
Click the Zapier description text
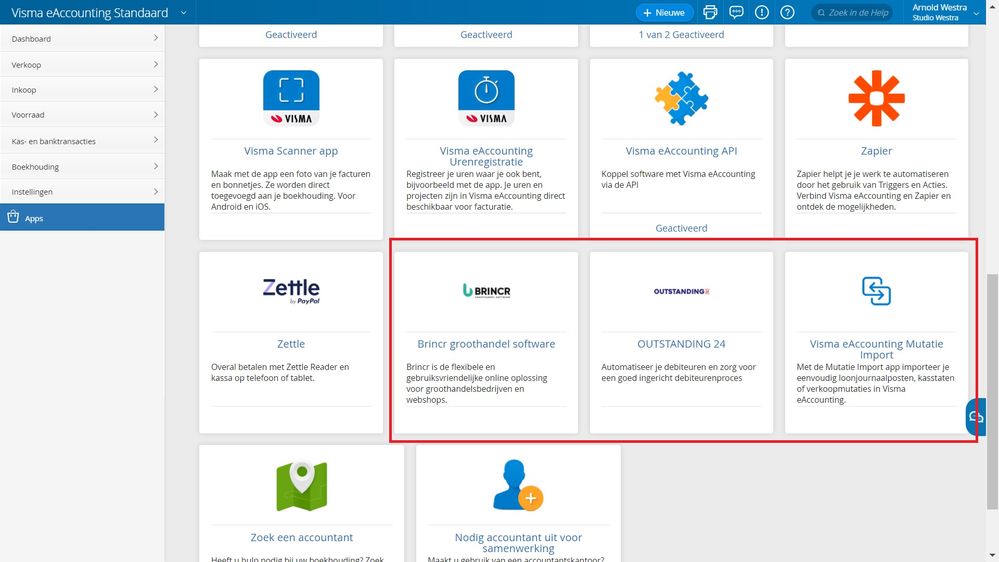[x=873, y=190]
